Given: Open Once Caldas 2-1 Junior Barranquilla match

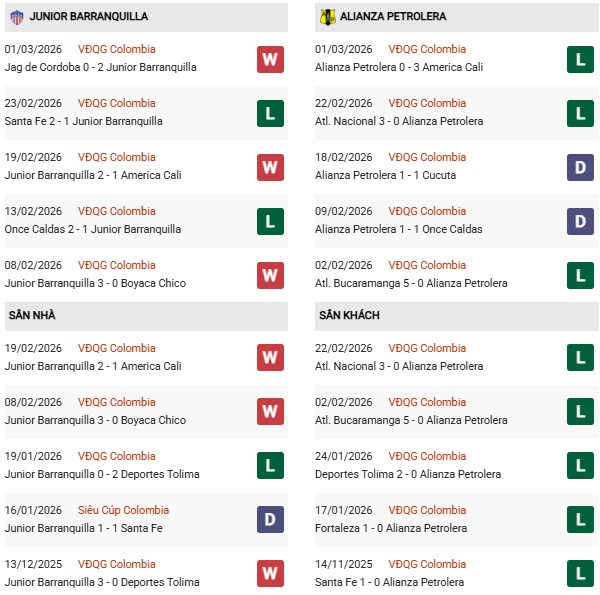Looking at the screenshot, I should (93, 229).
